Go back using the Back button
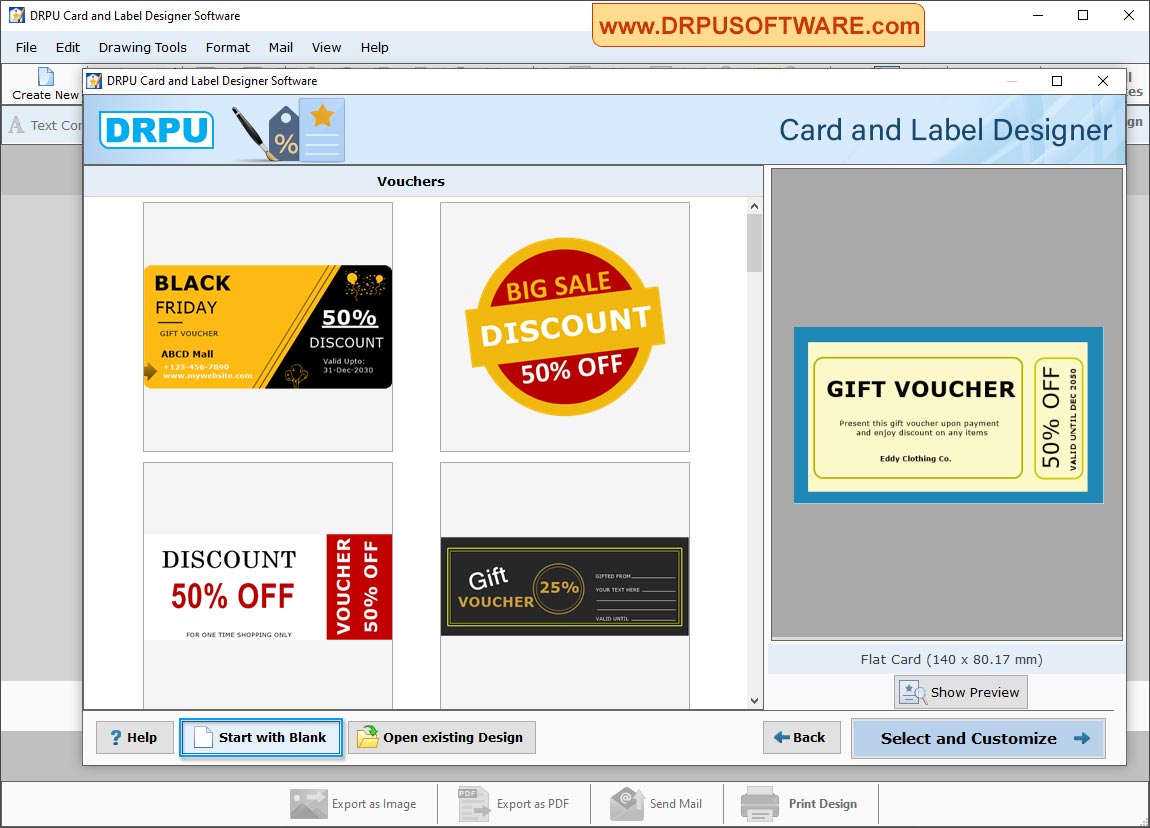The height and width of the screenshot is (828, 1150). coord(801,737)
